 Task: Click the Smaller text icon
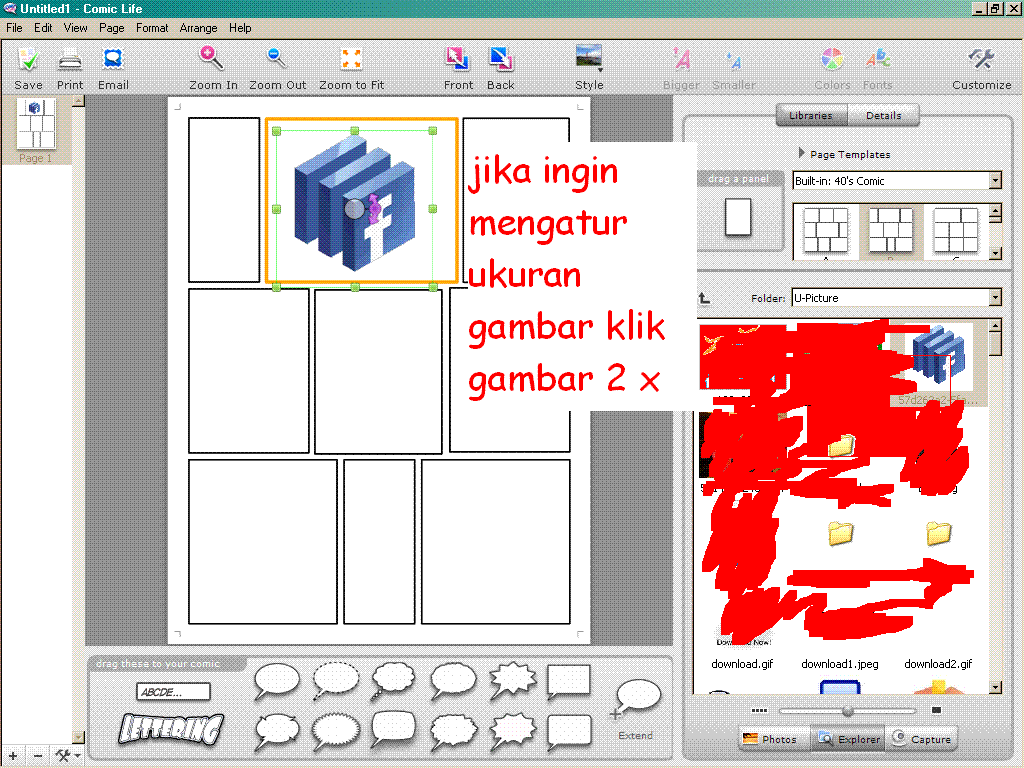click(734, 61)
